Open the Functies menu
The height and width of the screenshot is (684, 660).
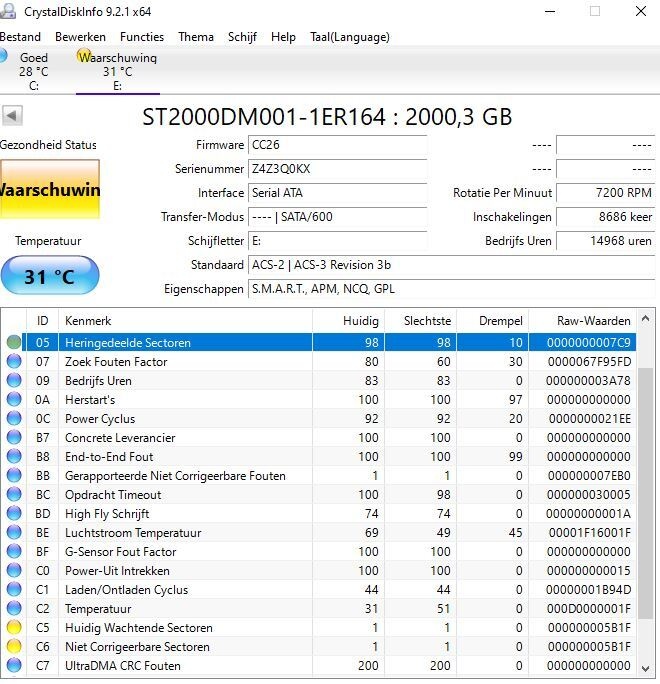tap(142, 37)
